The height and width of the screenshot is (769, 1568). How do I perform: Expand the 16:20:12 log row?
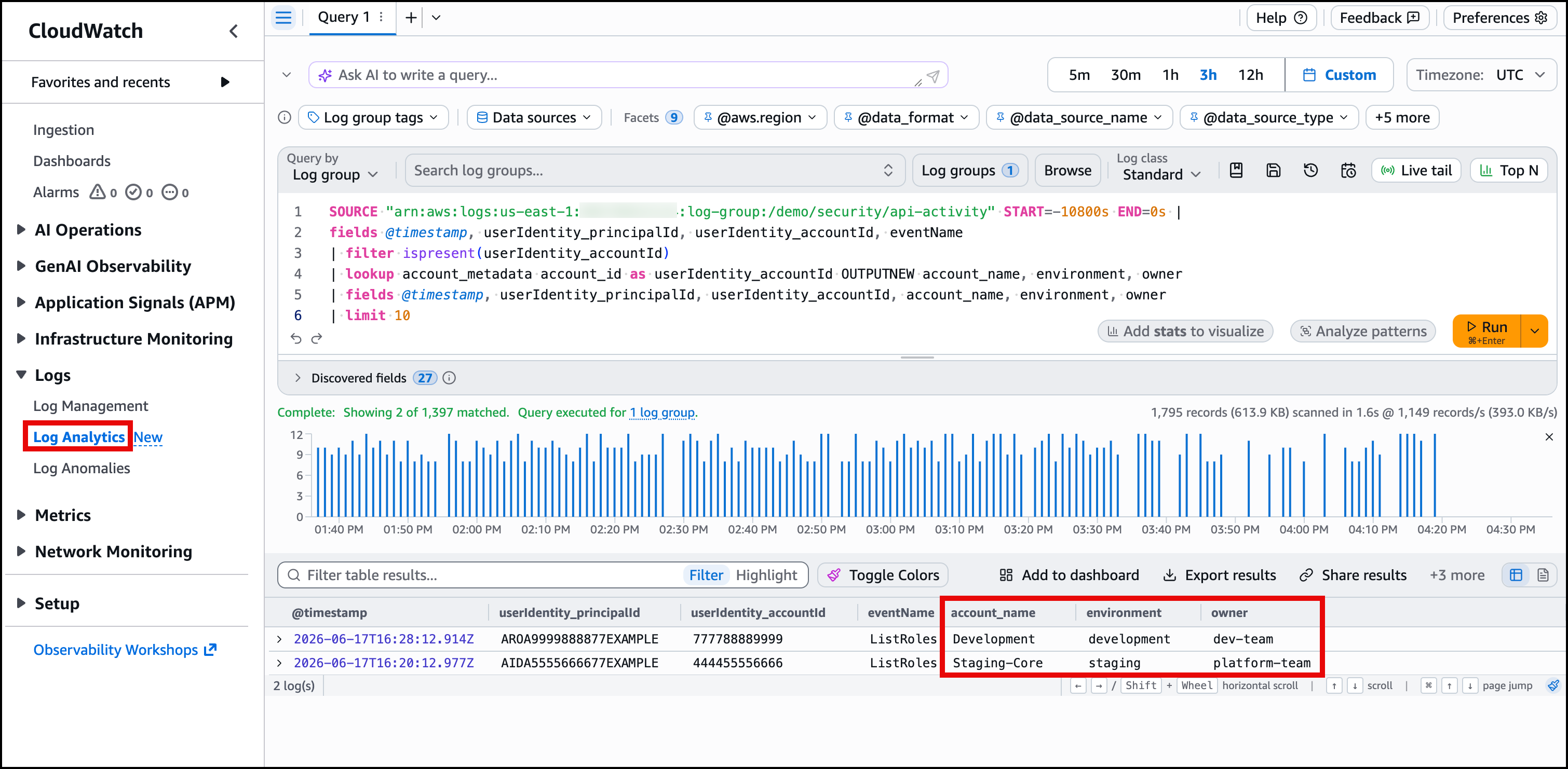[279, 663]
